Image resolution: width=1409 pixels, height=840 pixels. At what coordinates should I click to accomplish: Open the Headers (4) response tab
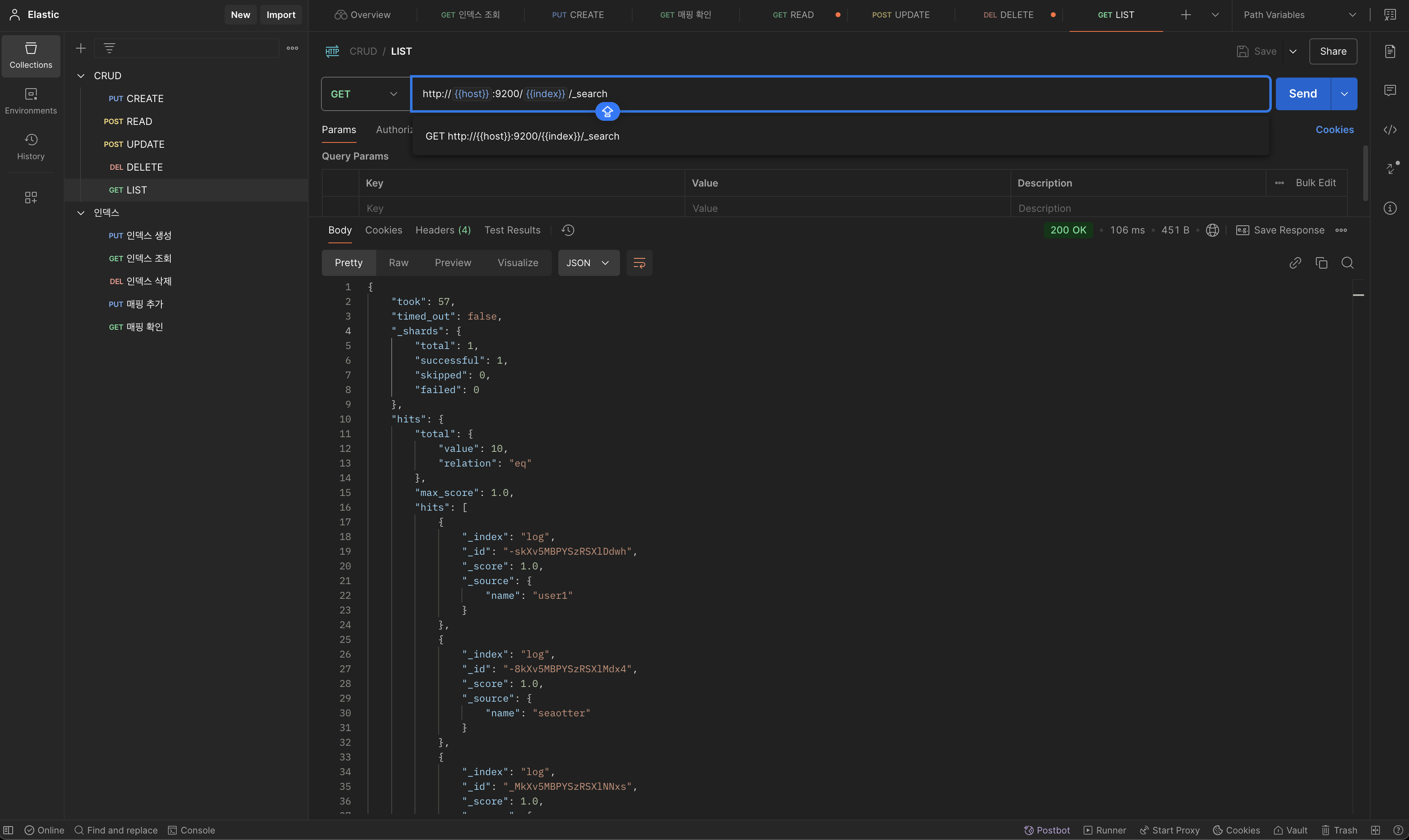coord(443,230)
